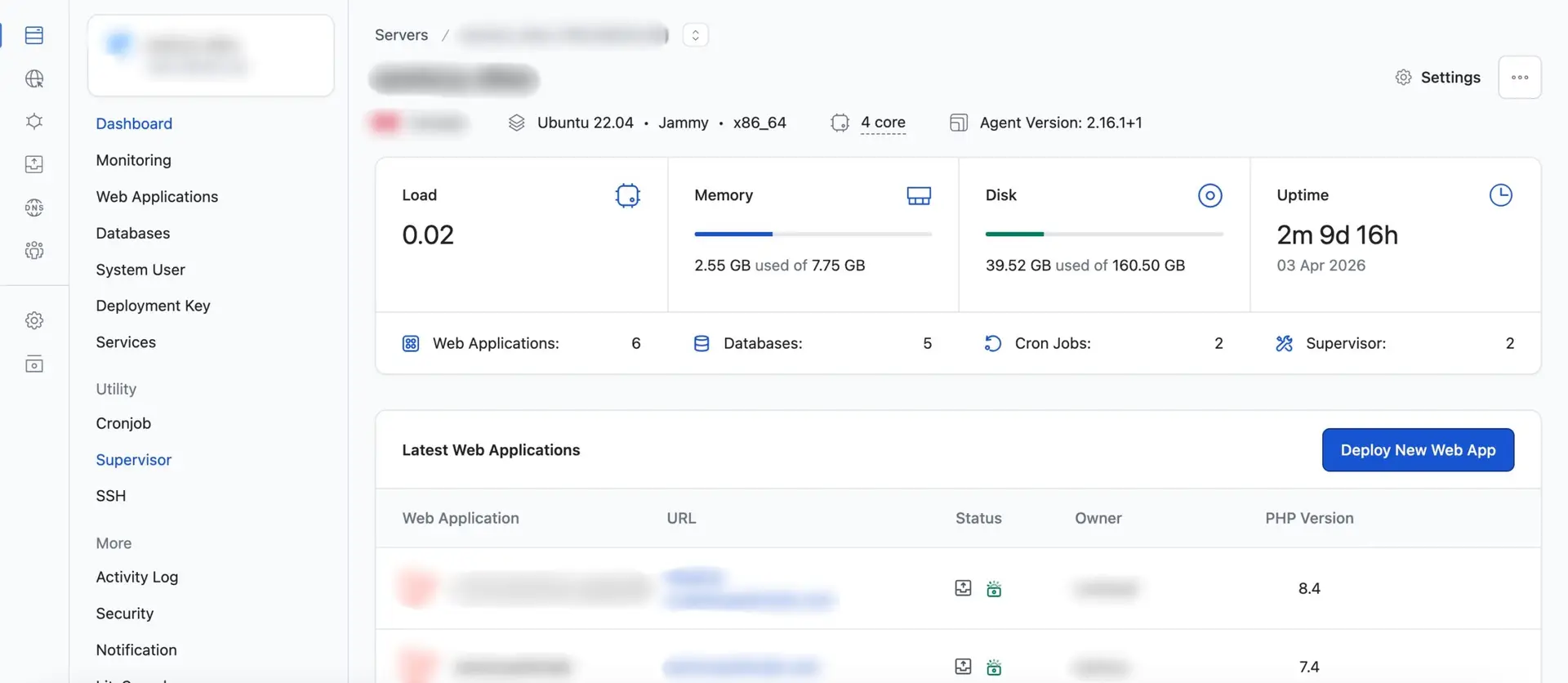
Task: Click the team members rail icon
Action: pyautogui.click(x=34, y=251)
